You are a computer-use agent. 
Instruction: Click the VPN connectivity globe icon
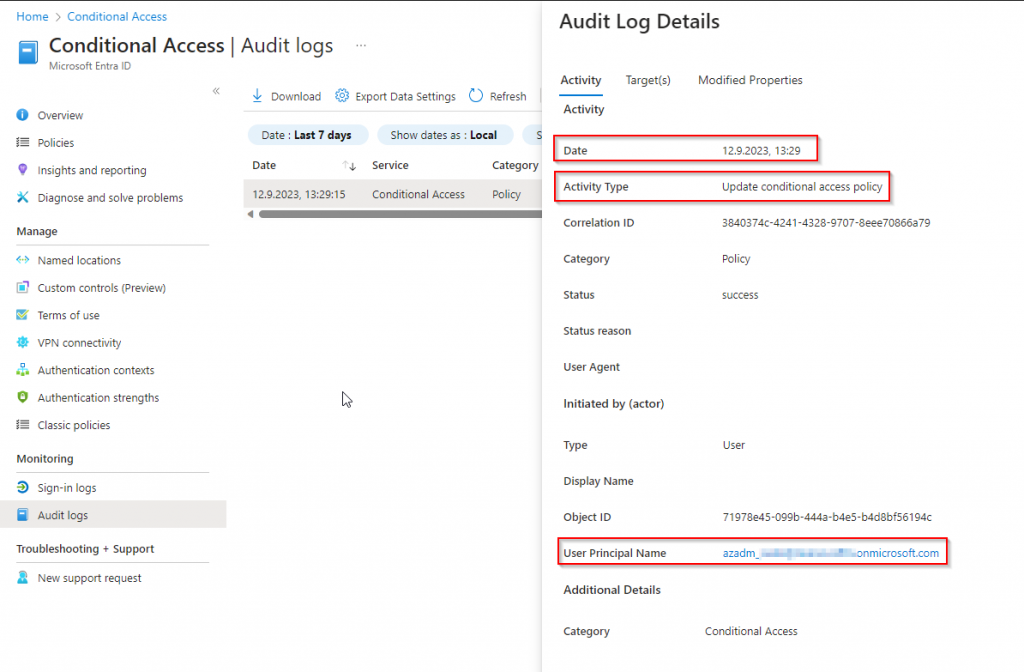pos(23,343)
